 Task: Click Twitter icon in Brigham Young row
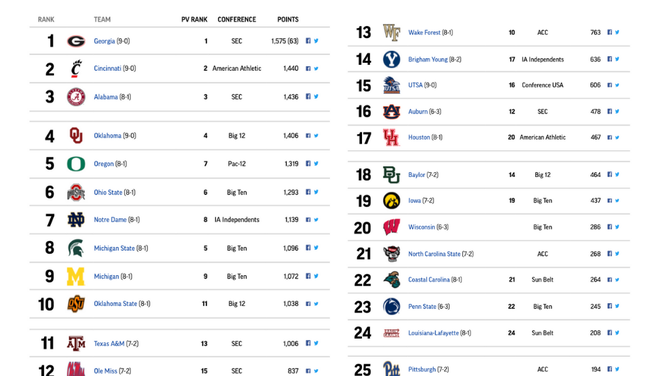tap(617, 59)
